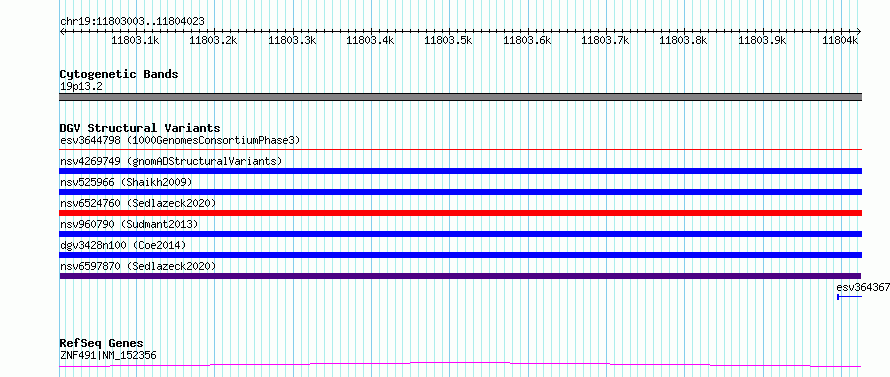
Task: Click the 11803.5k ruler tick label
Action: pos(448,40)
